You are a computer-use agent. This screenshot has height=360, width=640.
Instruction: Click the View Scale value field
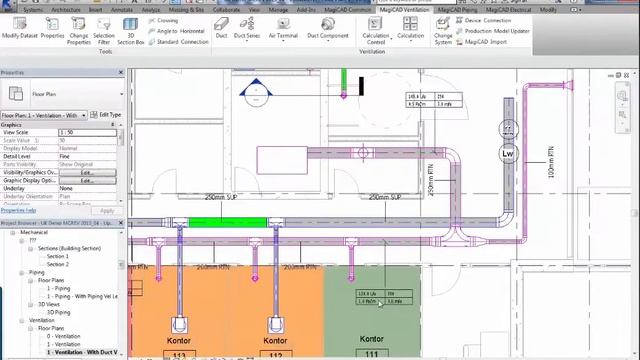[87, 133]
